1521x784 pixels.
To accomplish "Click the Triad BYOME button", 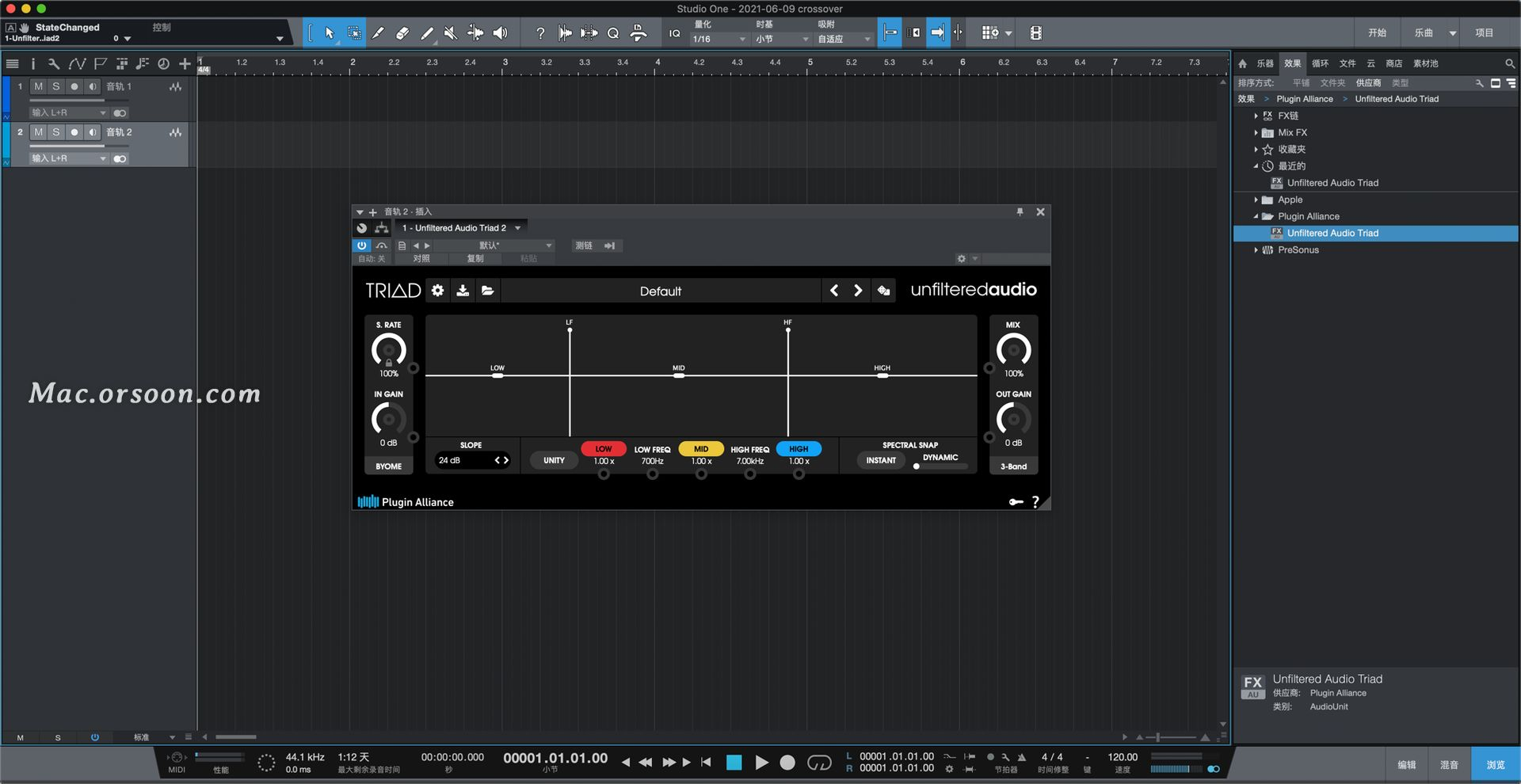I will [x=388, y=466].
